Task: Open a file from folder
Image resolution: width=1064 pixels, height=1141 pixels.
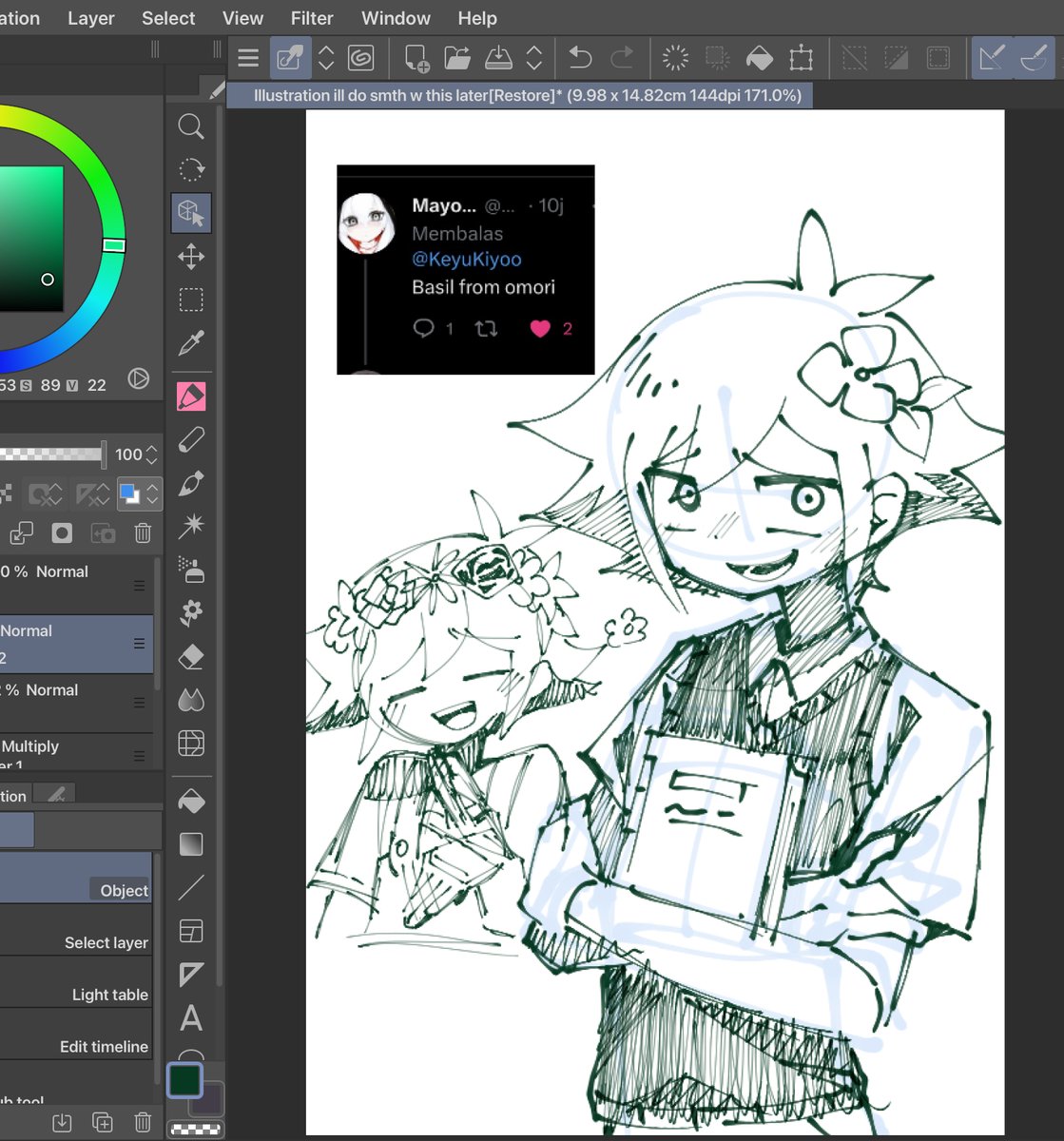Action: [457, 59]
